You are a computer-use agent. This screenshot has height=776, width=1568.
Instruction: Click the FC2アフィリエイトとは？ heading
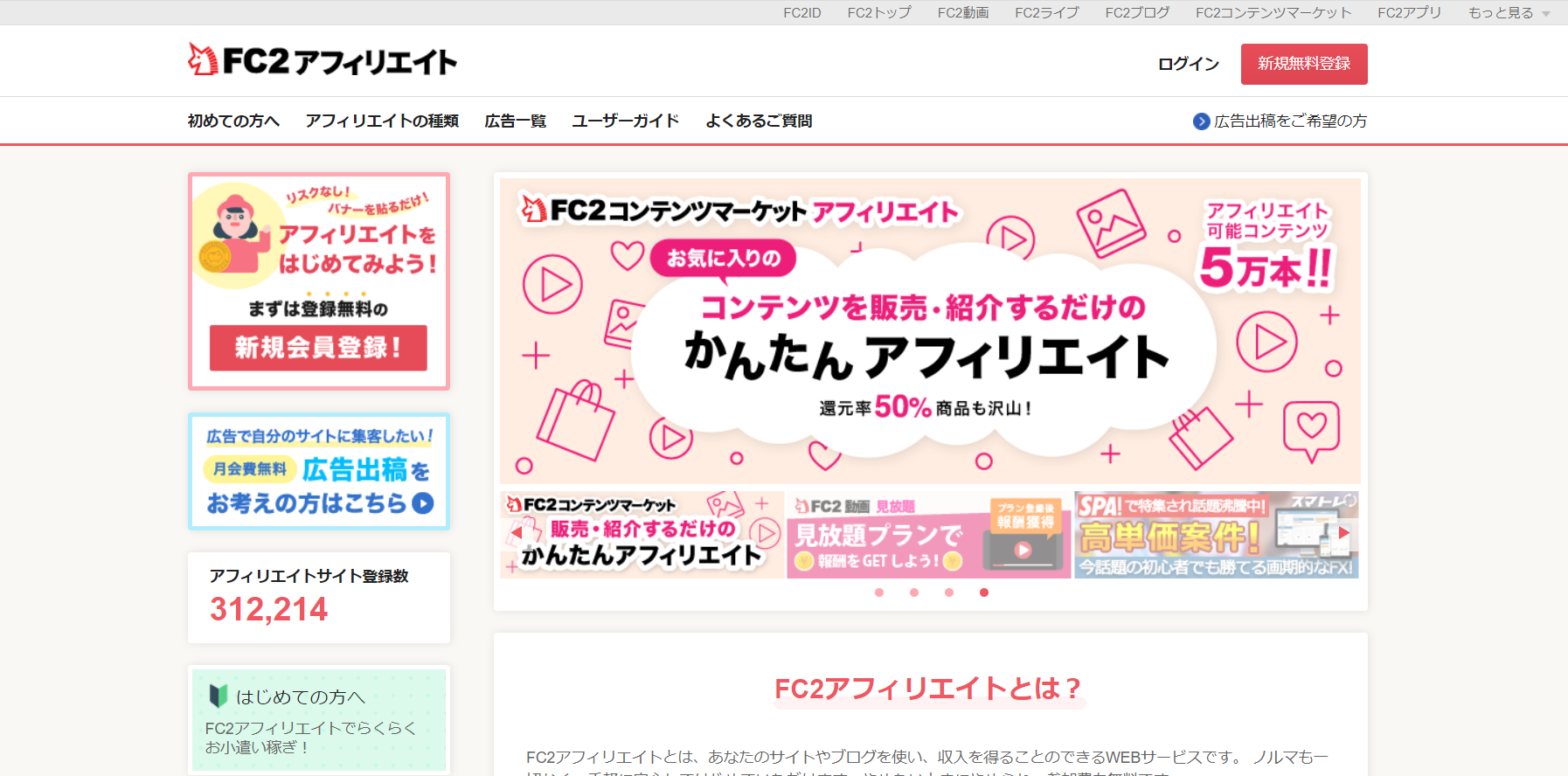pos(928,689)
